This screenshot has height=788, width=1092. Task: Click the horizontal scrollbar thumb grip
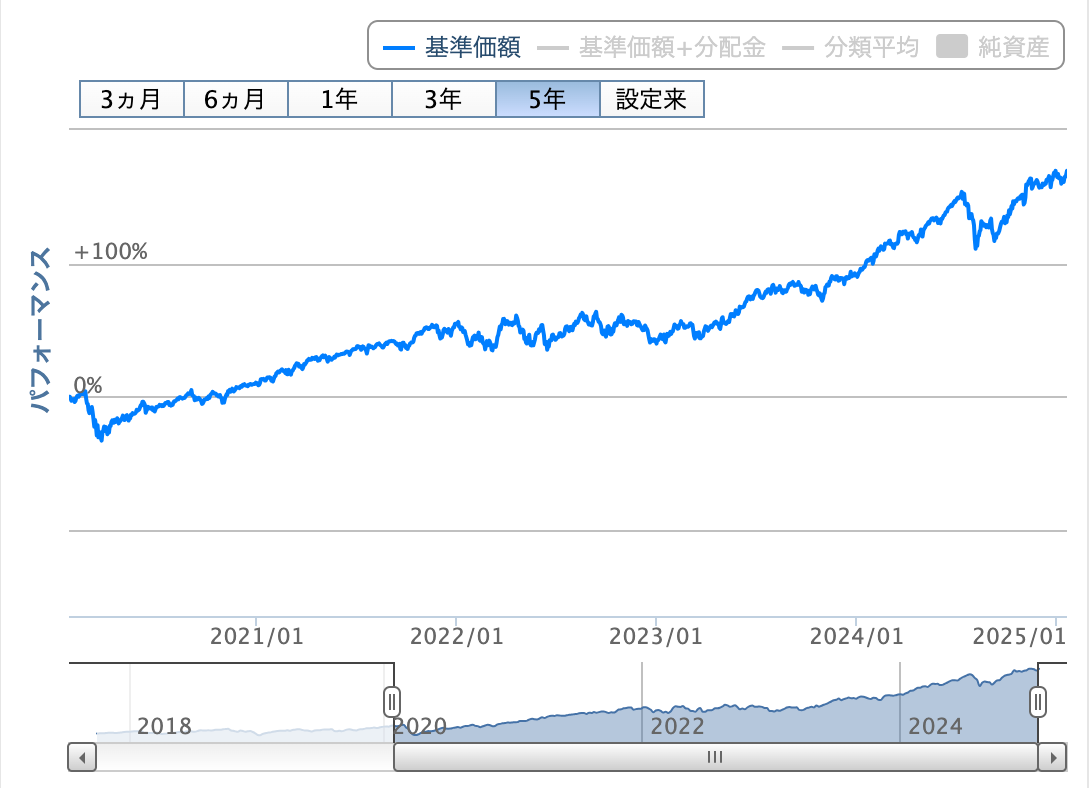pos(715,758)
